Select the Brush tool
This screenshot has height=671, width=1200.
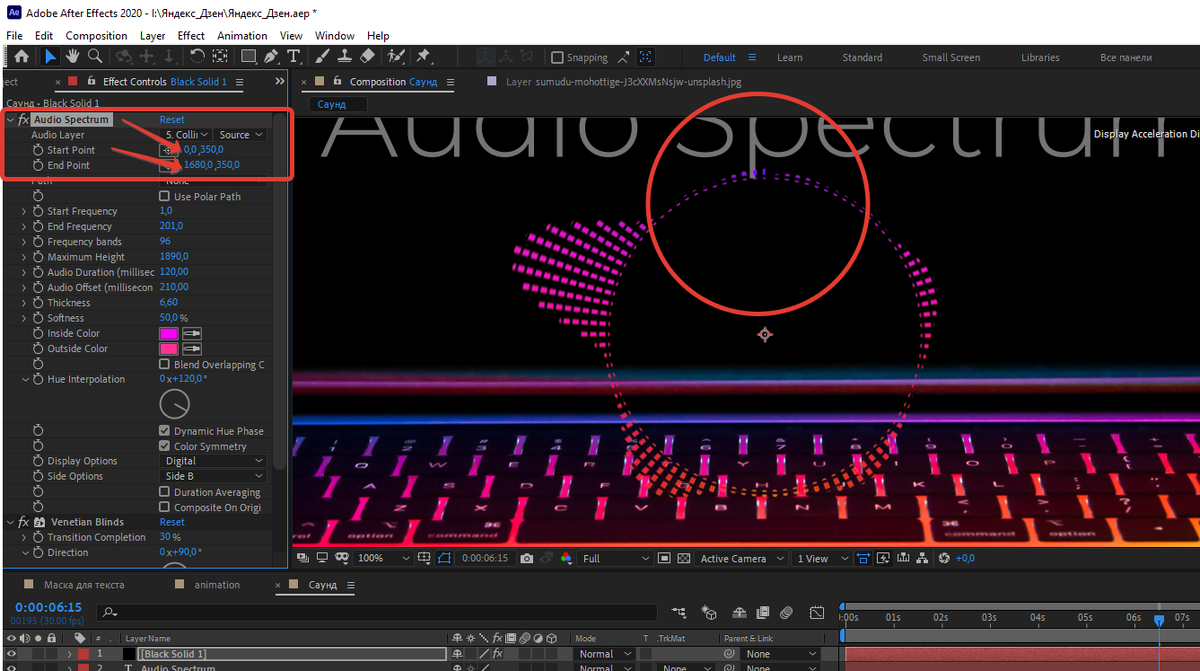coord(322,57)
